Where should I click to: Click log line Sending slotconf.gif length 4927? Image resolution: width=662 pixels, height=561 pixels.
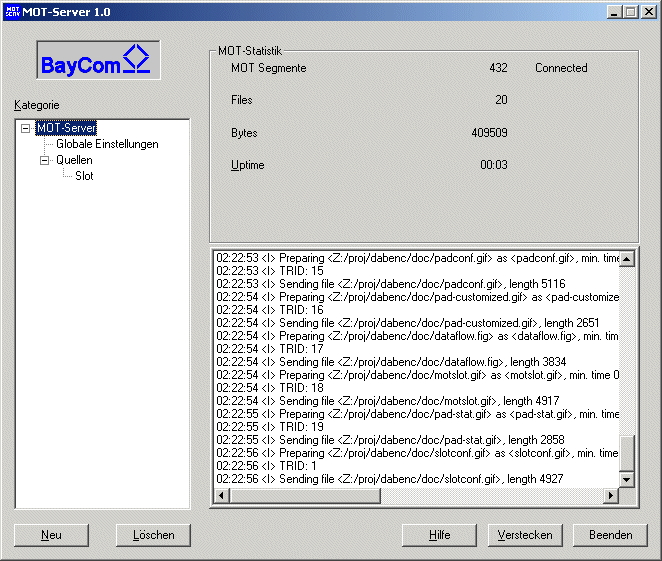390,479
